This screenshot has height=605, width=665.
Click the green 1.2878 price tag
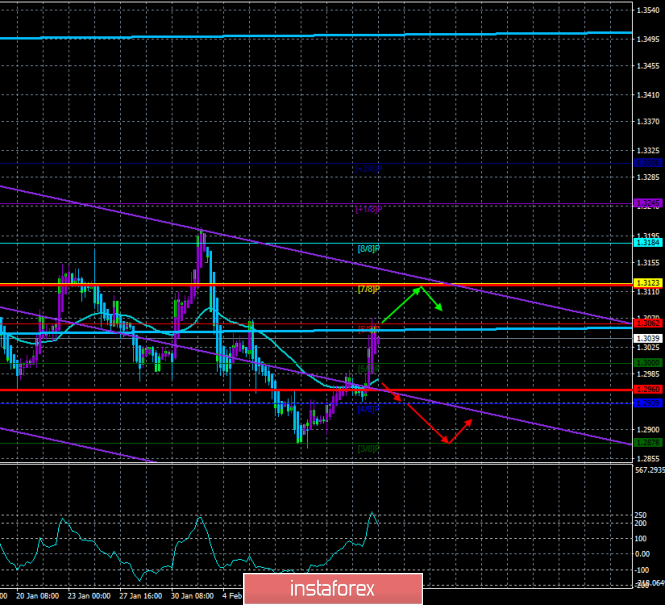point(648,443)
